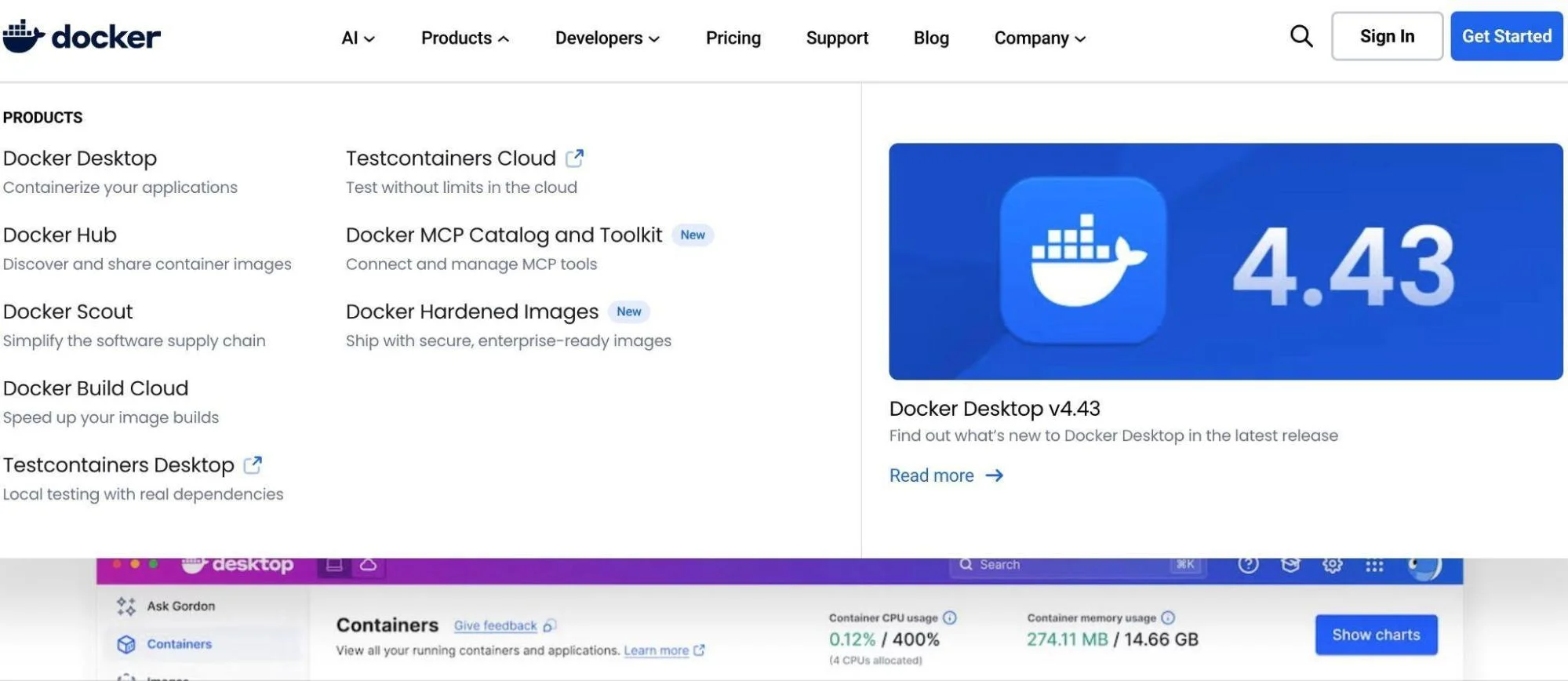The height and width of the screenshot is (681, 1568).
Task: Open the Learning center graduation cap icon
Action: point(1290,565)
